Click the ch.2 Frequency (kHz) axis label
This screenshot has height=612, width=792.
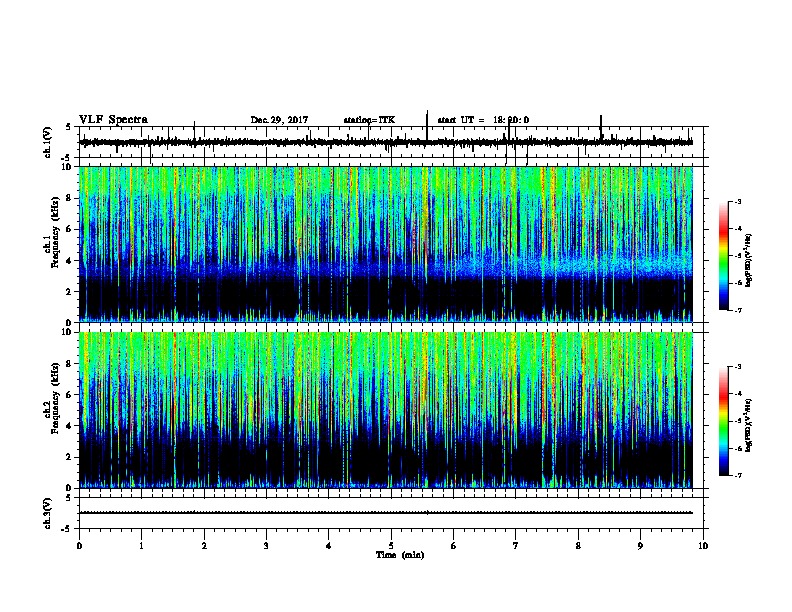[52, 398]
